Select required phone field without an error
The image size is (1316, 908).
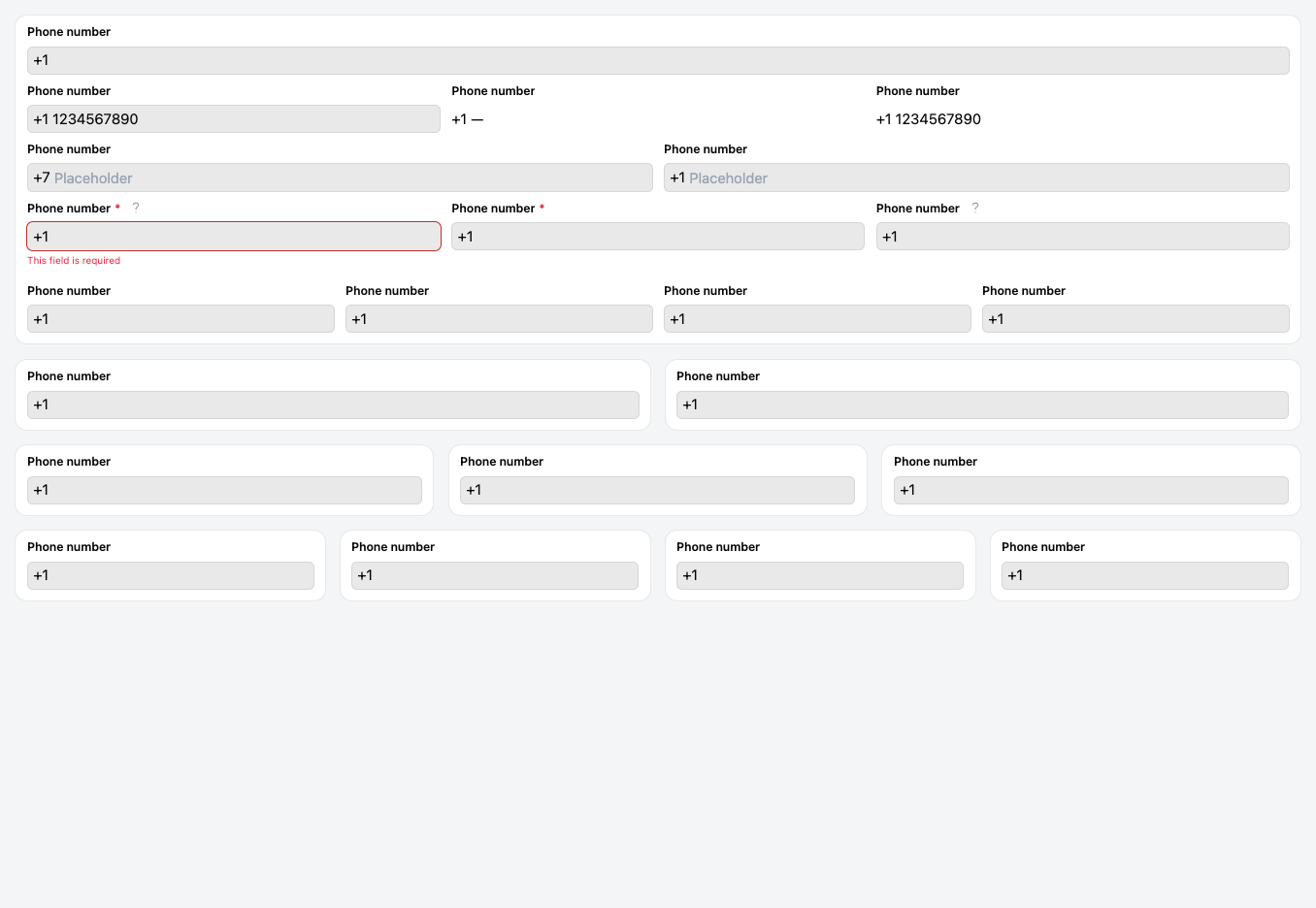658,237
